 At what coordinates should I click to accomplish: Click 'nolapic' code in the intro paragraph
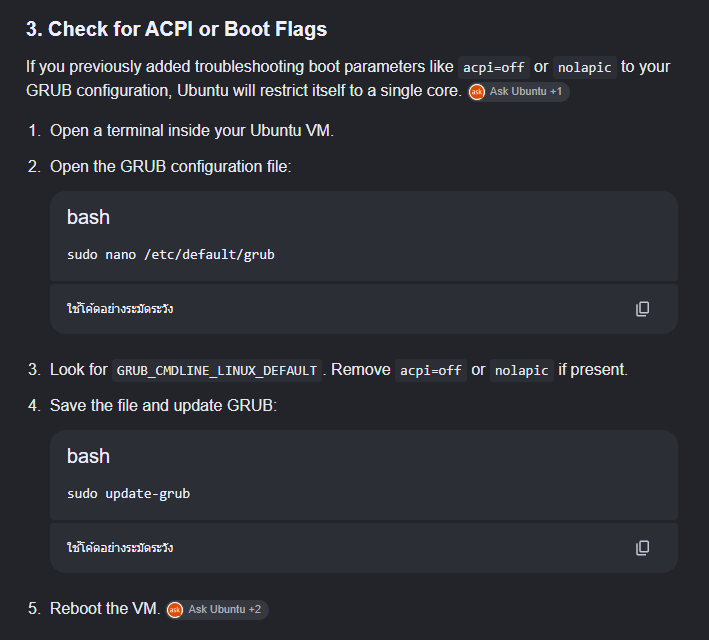(x=584, y=68)
